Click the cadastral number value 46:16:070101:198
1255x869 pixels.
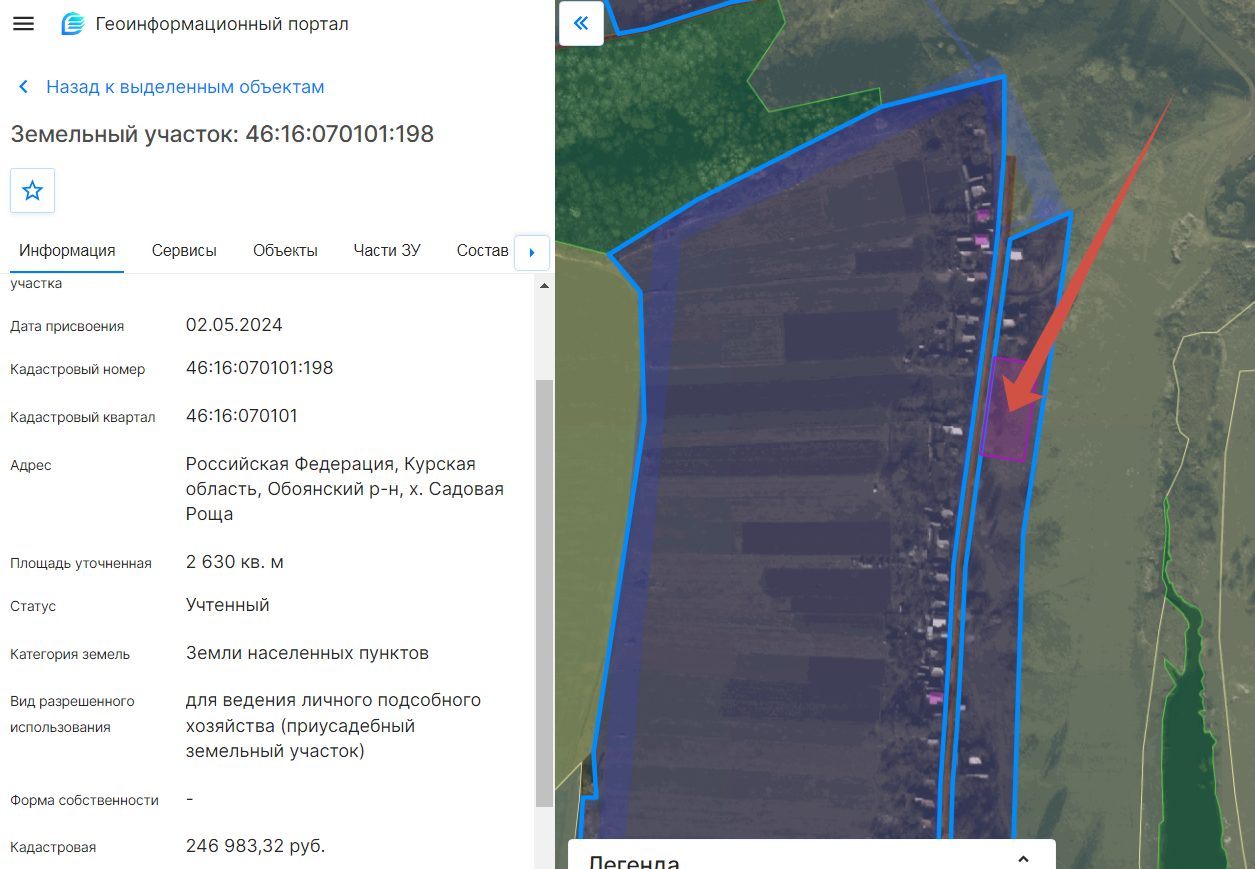[260, 368]
